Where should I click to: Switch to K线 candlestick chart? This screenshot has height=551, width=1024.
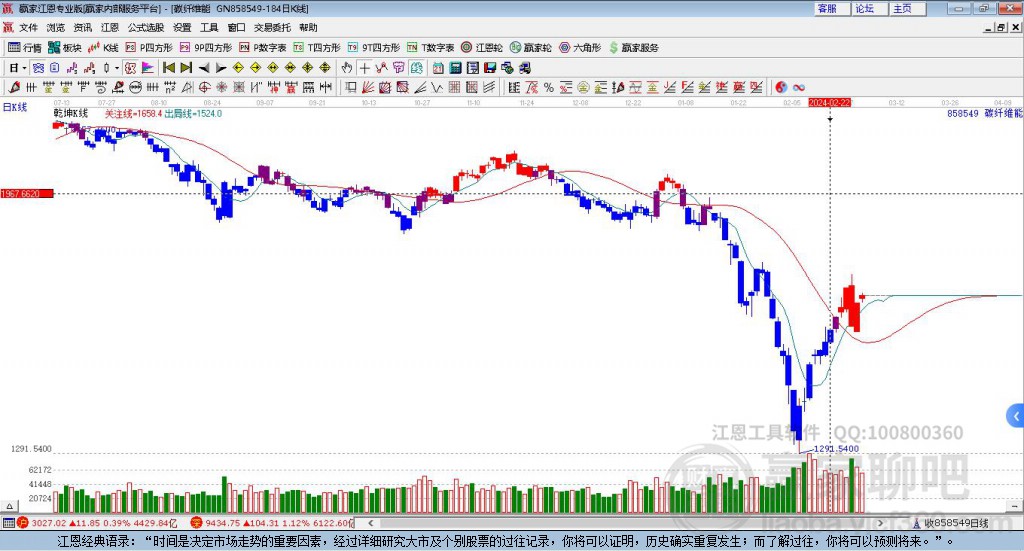point(104,48)
